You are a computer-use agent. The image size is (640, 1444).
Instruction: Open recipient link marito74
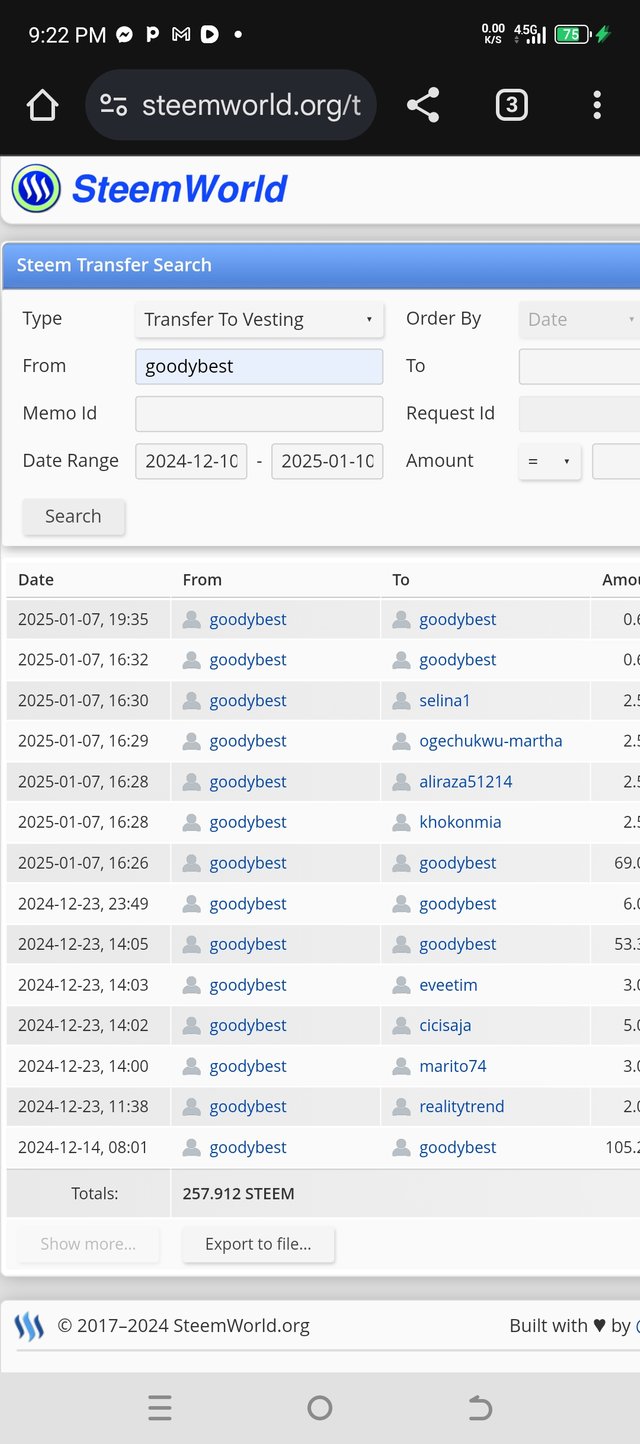pos(453,1066)
